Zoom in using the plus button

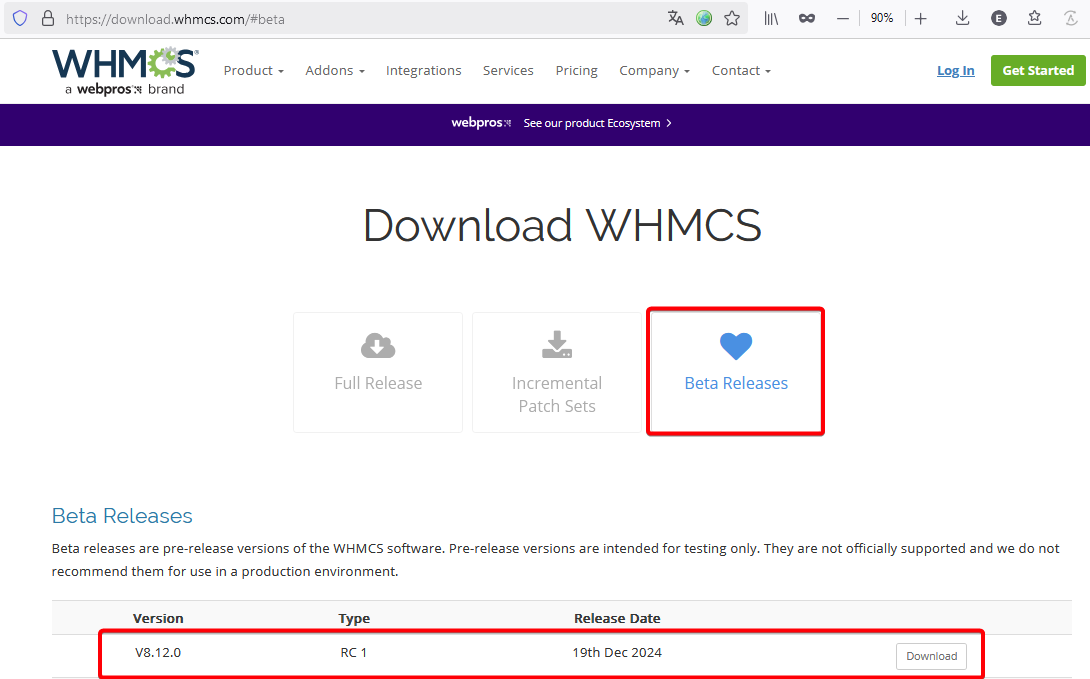pos(920,19)
